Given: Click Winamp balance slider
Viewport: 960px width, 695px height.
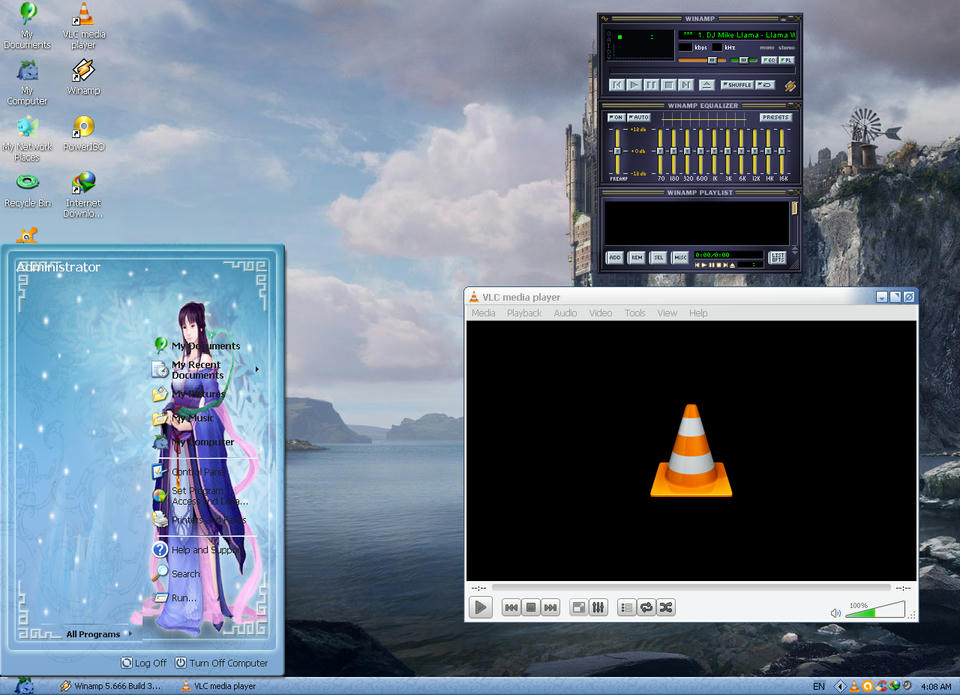Looking at the screenshot, I should [743, 60].
